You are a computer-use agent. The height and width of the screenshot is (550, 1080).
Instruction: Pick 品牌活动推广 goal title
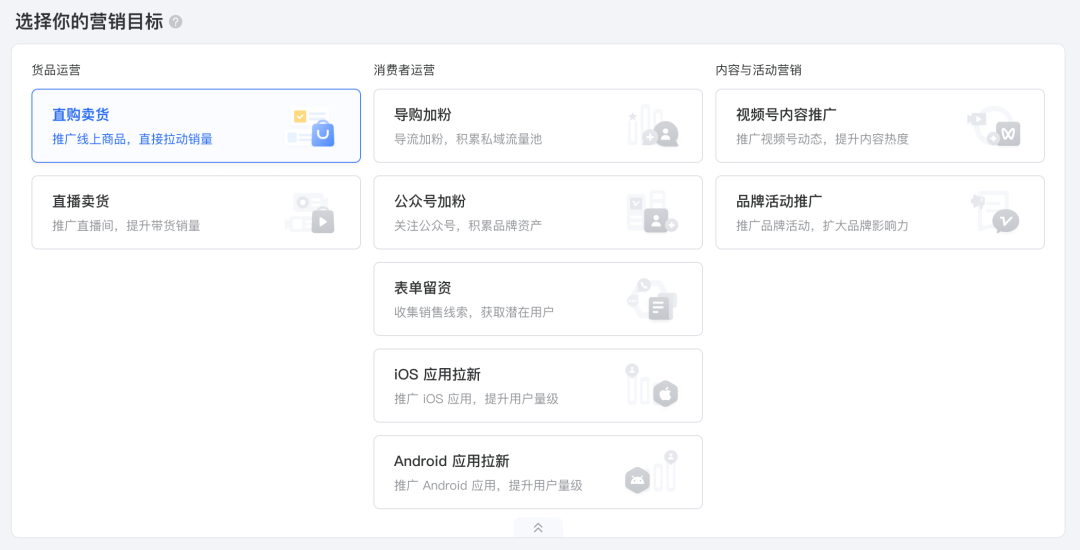779,201
